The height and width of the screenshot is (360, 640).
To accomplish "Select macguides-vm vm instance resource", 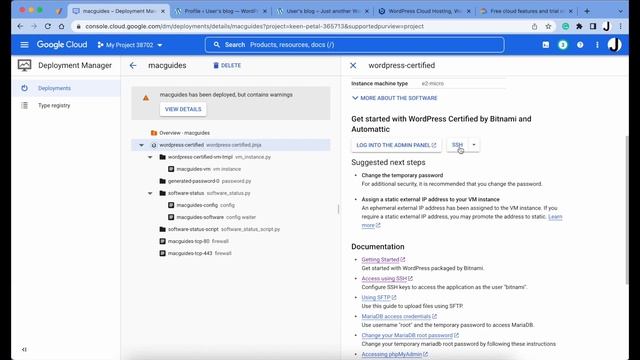I will [x=231, y=169].
